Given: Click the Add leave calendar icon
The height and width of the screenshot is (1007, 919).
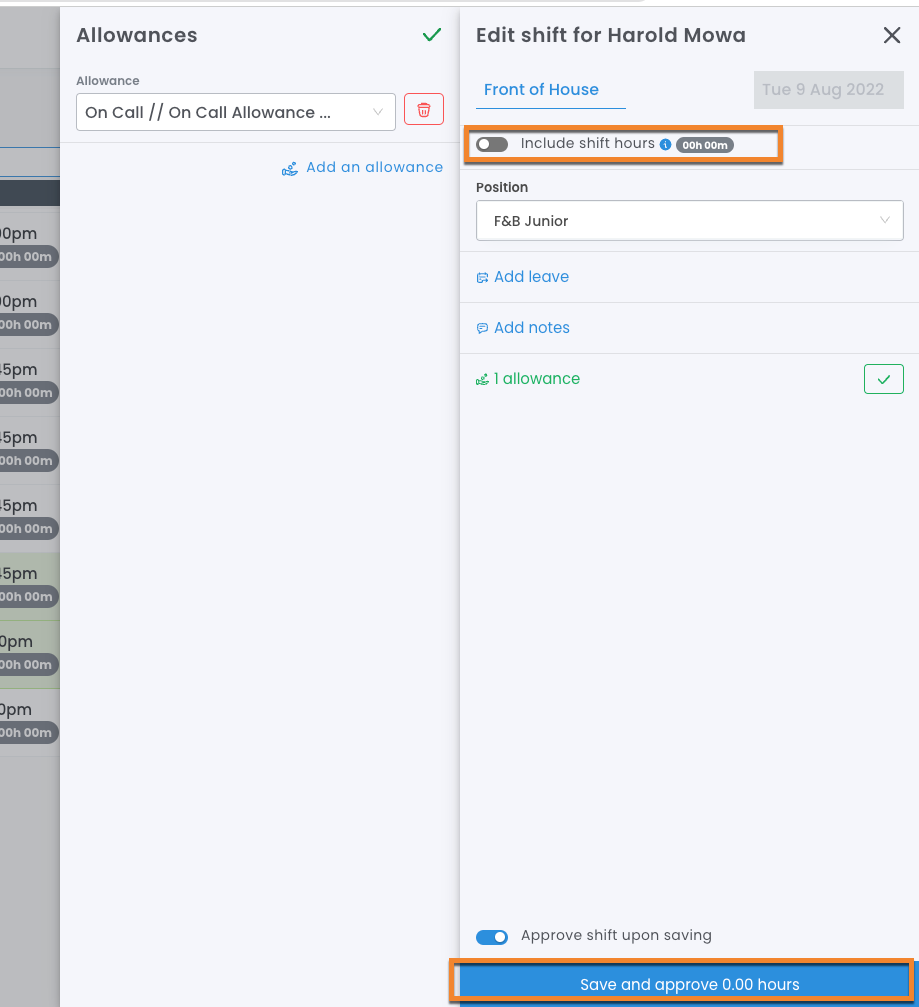Looking at the screenshot, I should click(482, 278).
